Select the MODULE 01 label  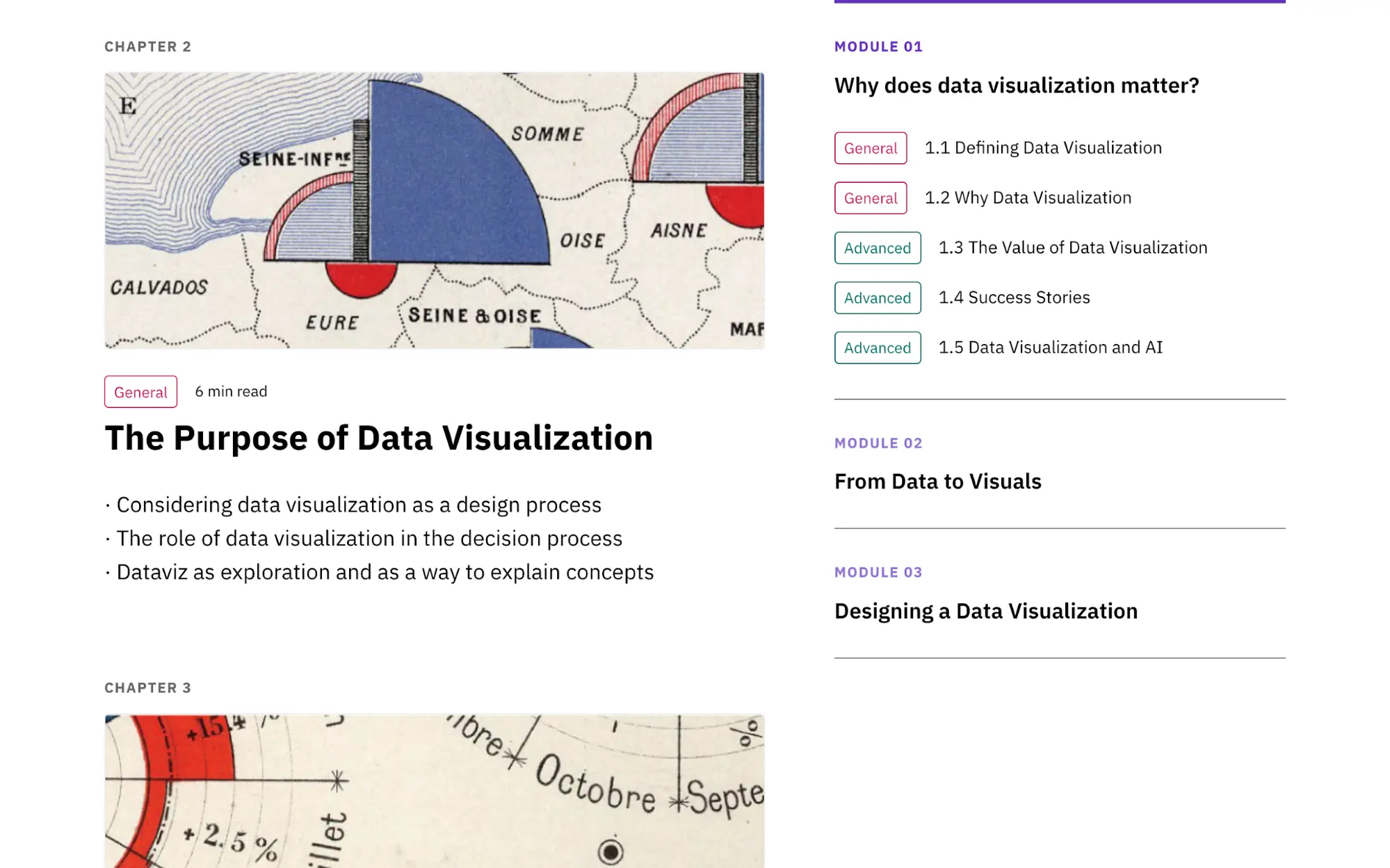click(x=878, y=47)
